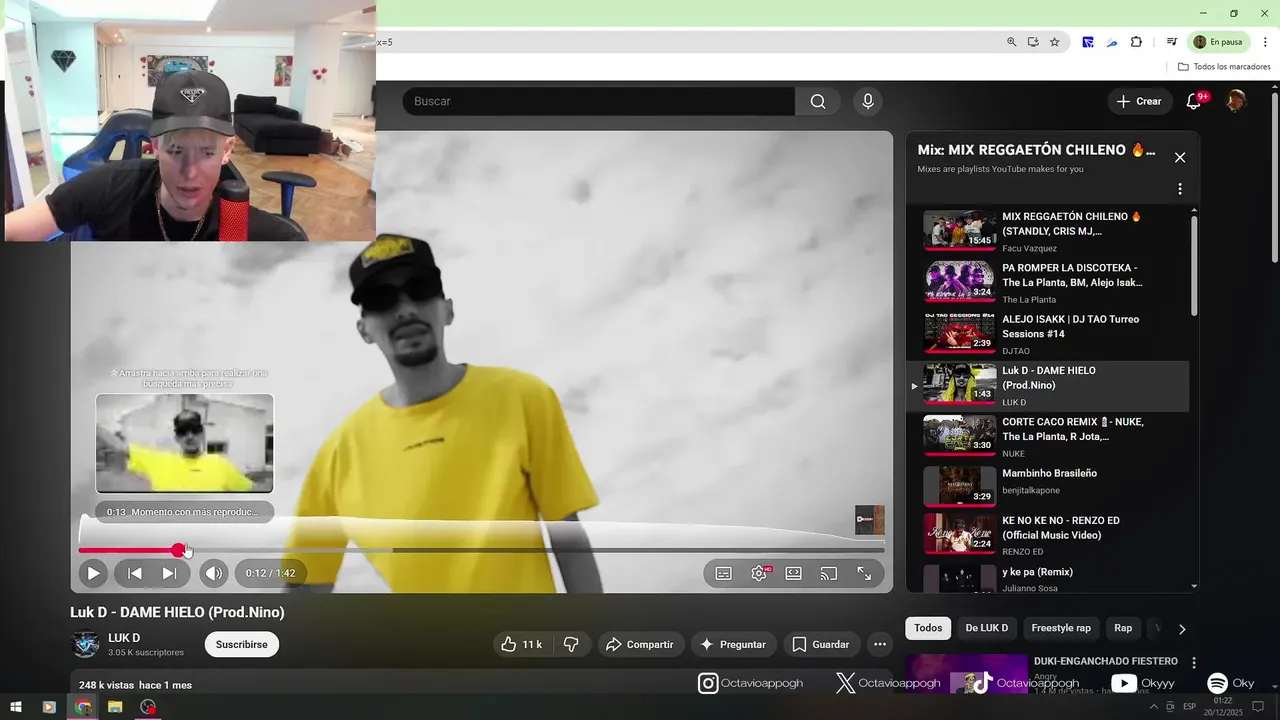This screenshot has width=1280, height=720.
Task: Open Windows notification center icon
Action: (x=1258, y=707)
